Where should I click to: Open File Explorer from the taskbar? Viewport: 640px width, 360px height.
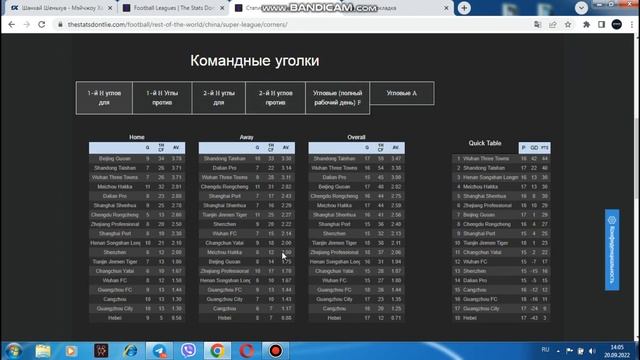click(x=43, y=351)
